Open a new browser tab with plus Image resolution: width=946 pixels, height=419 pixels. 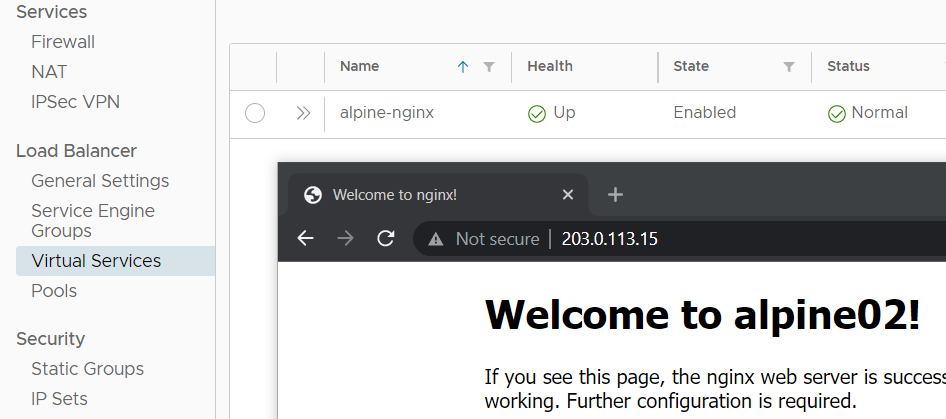(x=615, y=194)
